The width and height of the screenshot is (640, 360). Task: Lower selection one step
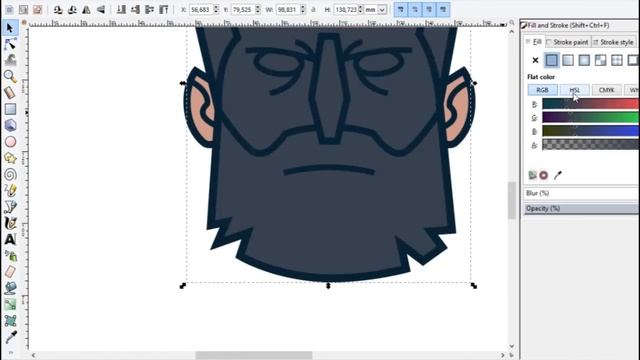coord(136,9)
